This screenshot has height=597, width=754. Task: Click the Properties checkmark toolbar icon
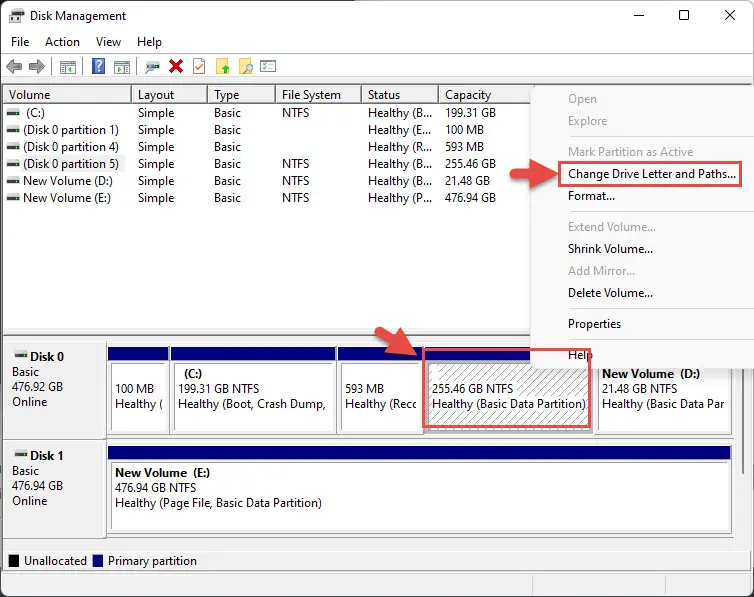[x=199, y=66]
